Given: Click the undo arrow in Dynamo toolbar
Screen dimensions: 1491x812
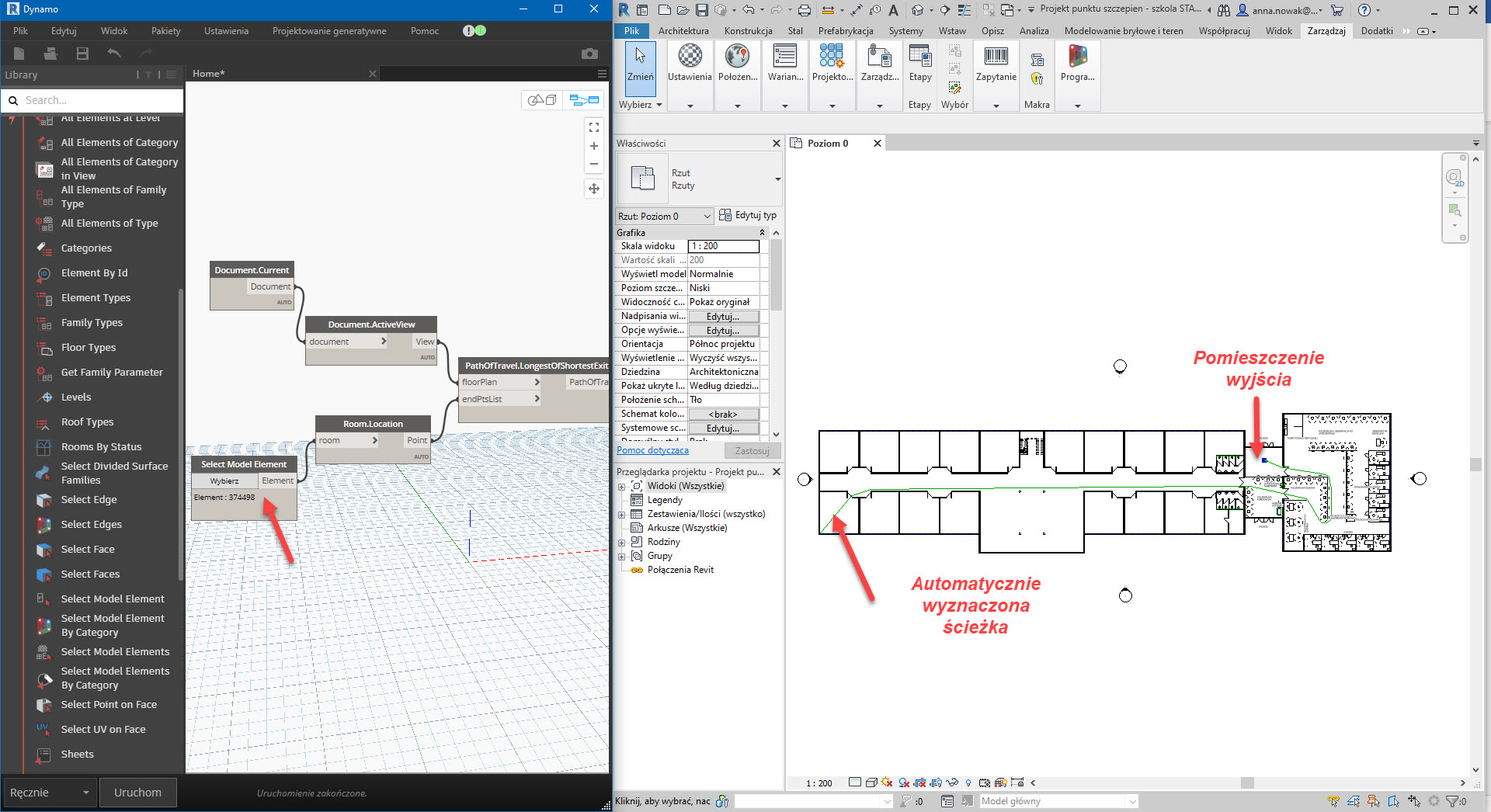Looking at the screenshot, I should (x=114, y=54).
